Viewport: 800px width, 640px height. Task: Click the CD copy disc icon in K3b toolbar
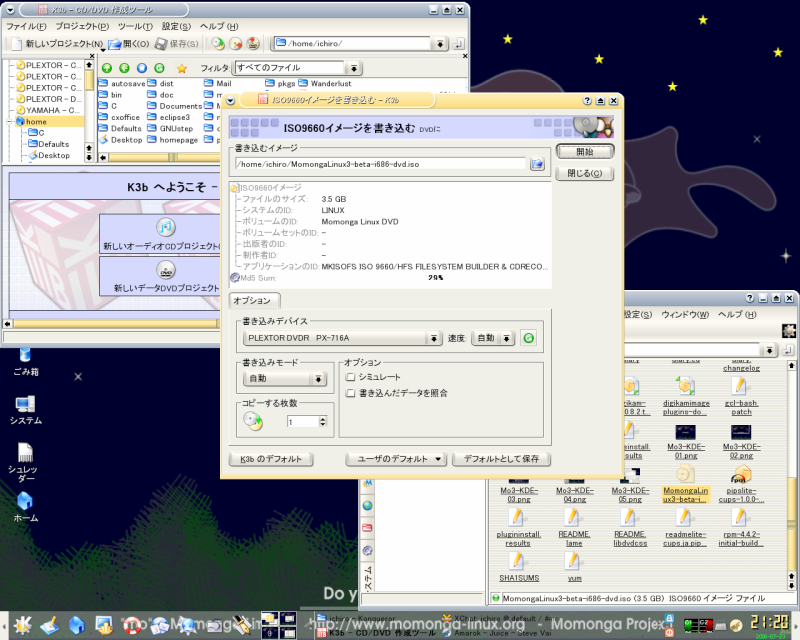(x=218, y=44)
